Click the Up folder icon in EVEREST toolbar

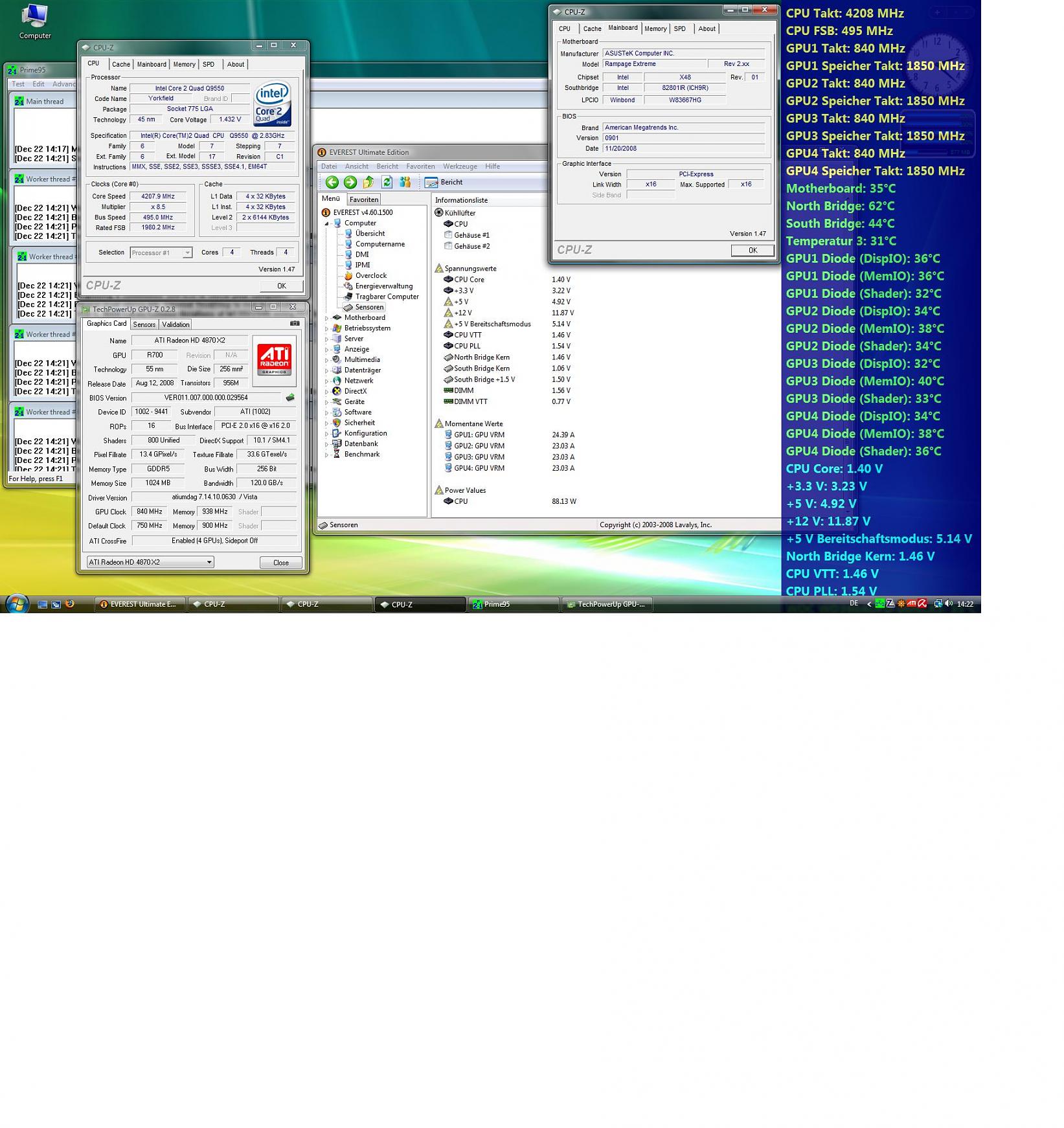pyautogui.click(x=368, y=183)
